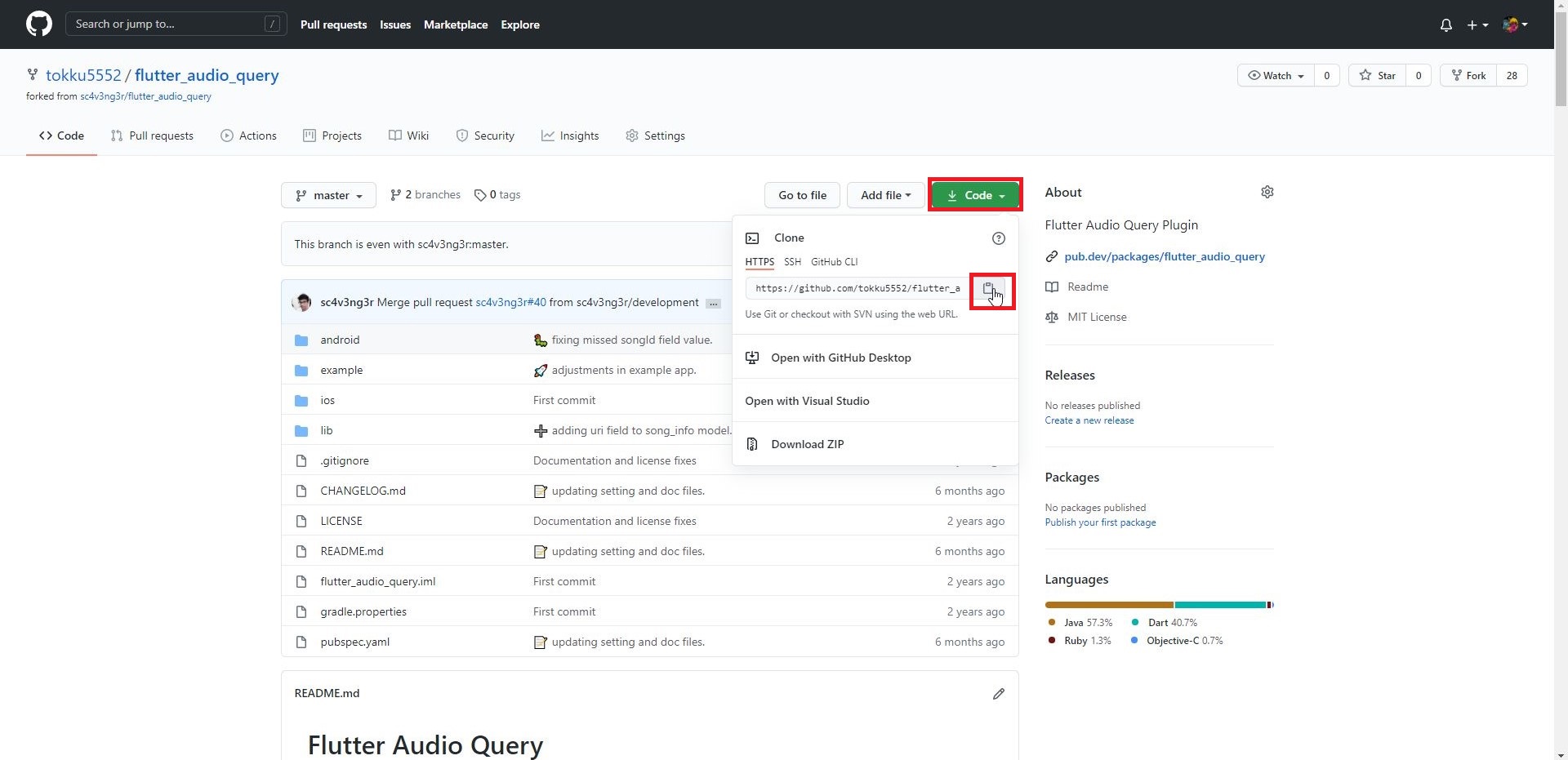Viewport: 1568px width, 760px height.
Task: Open pub.dev/packages/flutter_audio_query link
Action: (1165, 256)
